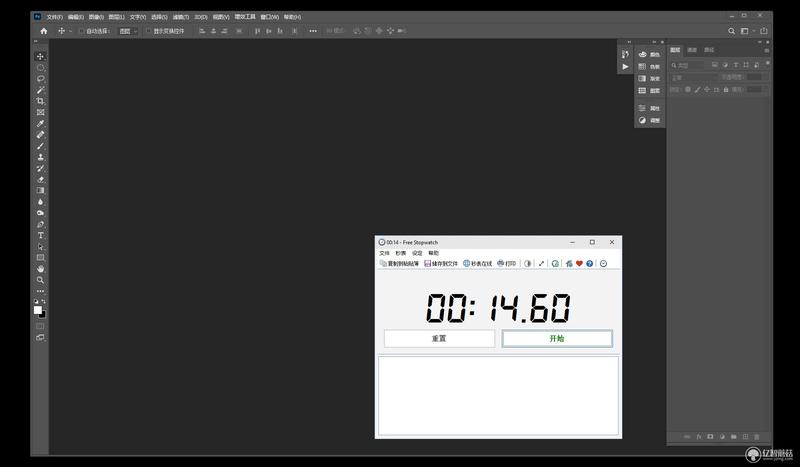Open the Filter (滤镜) menu in Photoshop
The width and height of the screenshot is (800, 467).
[x=181, y=17]
